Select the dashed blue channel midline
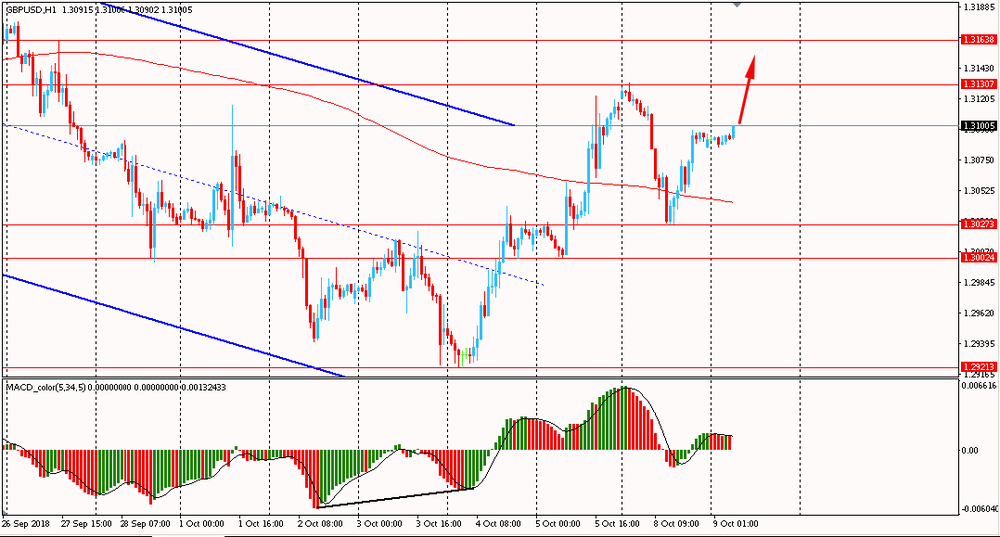 [273, 205]
